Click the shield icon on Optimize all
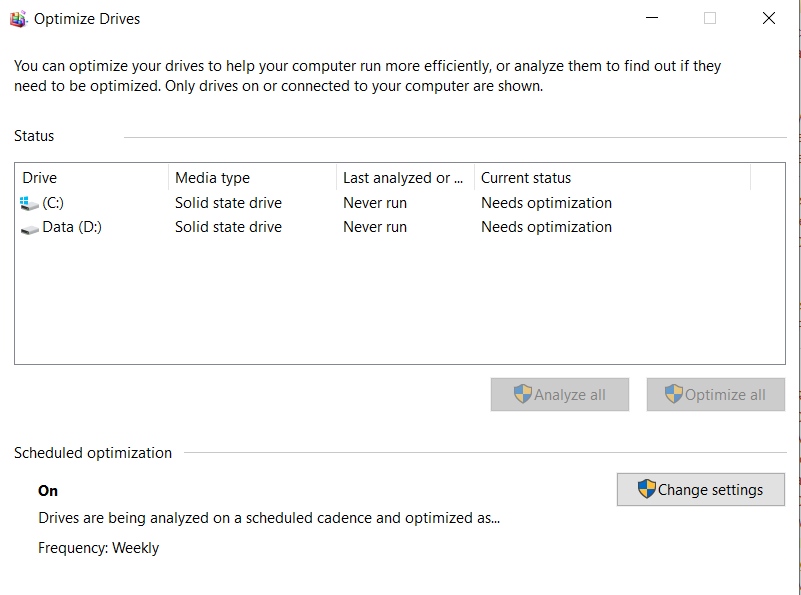This screenshot has height=595, width=801. [674, 394]
